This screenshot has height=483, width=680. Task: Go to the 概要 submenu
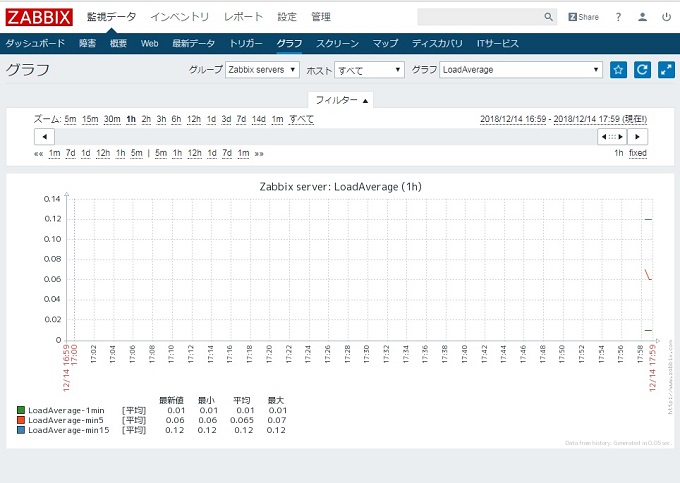118,43
